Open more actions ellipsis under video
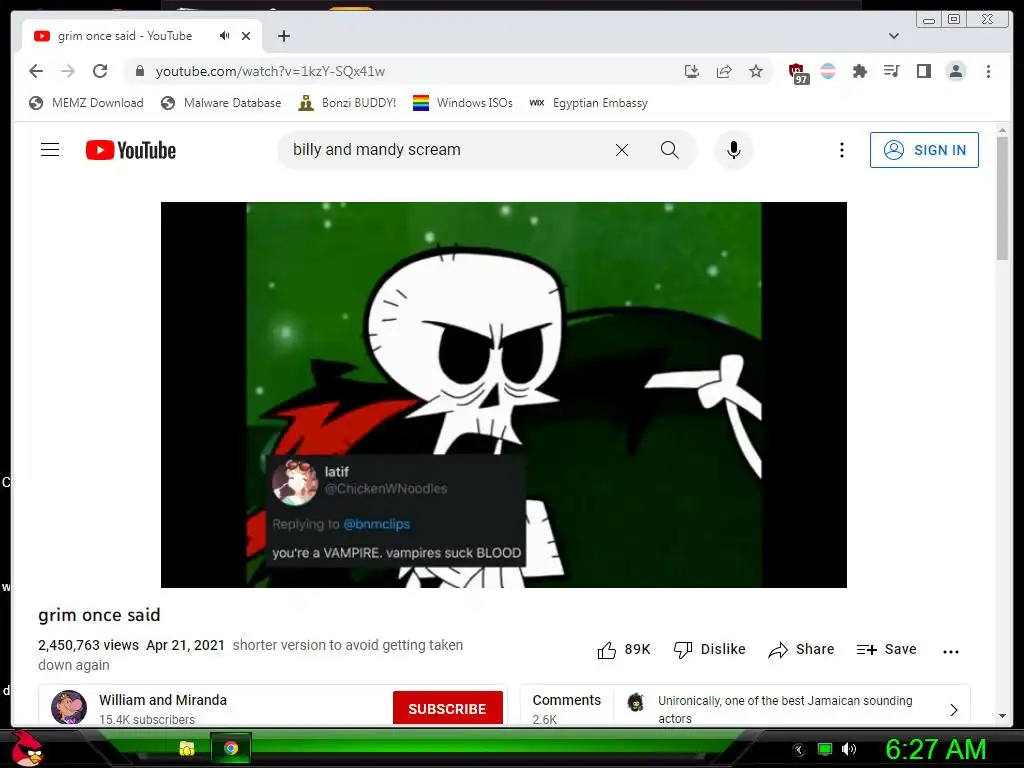This screenshot has height=768, width=1024. (951, 651)
